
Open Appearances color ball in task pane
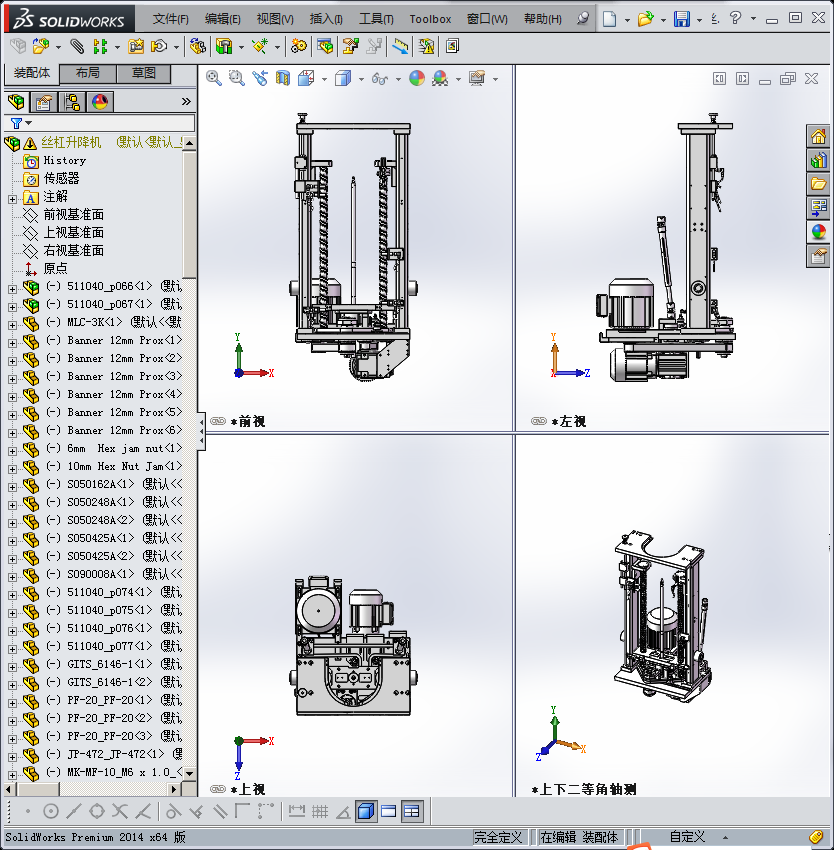[x=818, y=232]
